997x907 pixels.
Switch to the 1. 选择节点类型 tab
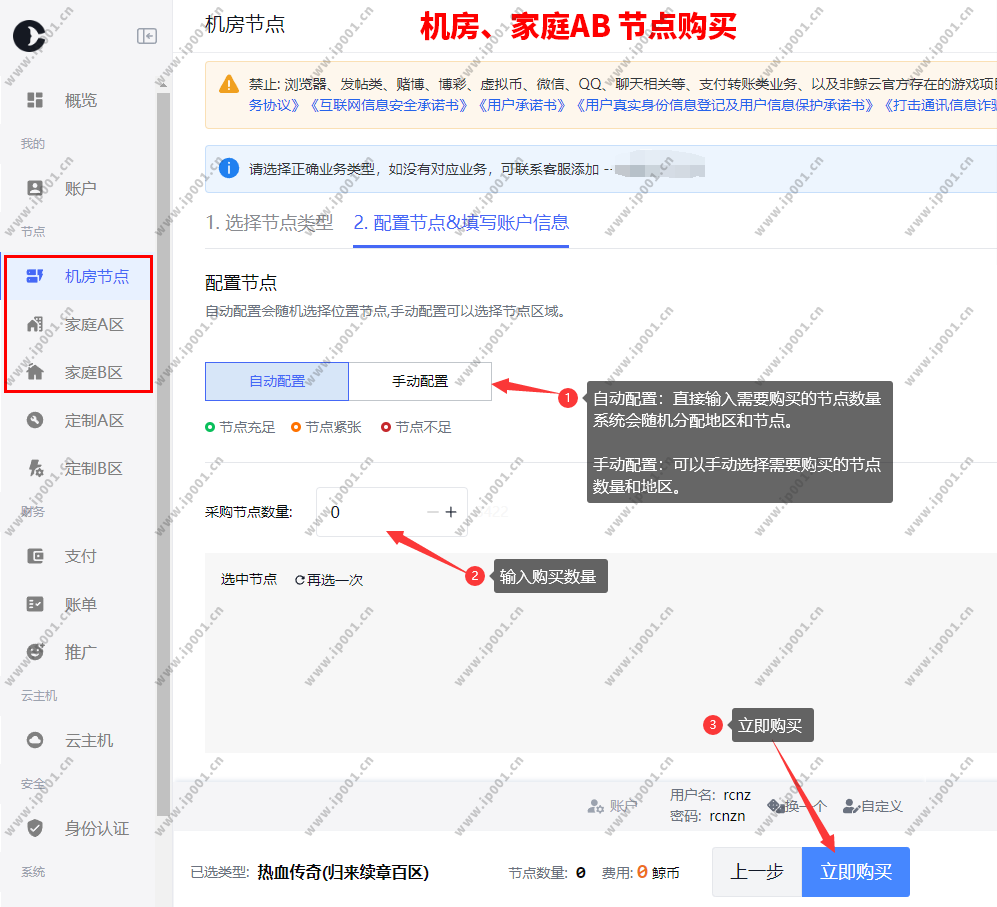269,223
